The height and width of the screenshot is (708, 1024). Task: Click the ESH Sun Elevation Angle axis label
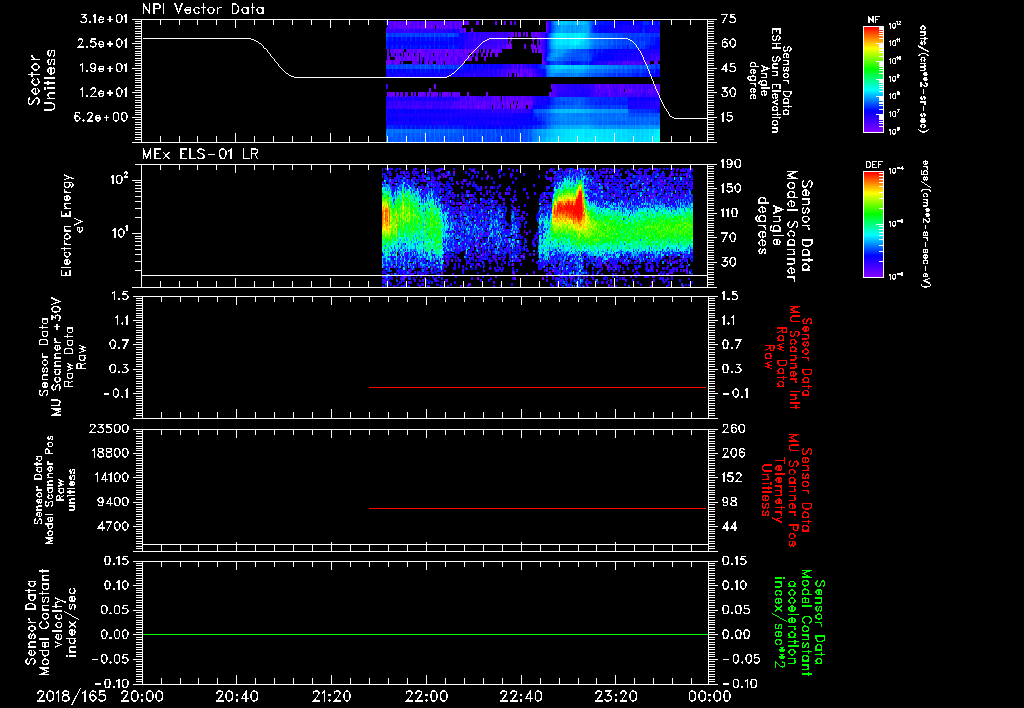(x=771, y=80)
